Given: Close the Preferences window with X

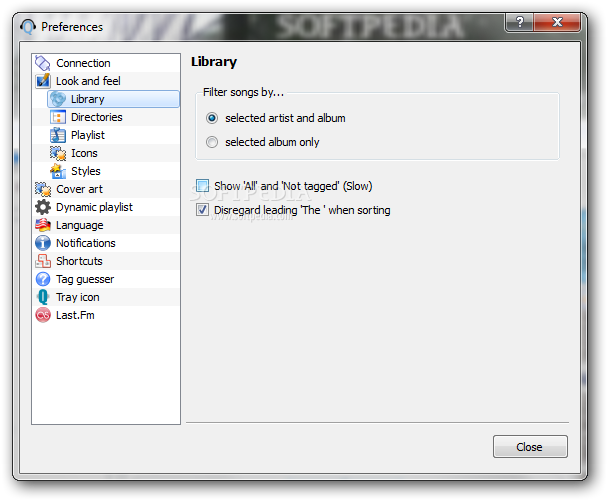Looking at the screenshot, I should [557, 22].
